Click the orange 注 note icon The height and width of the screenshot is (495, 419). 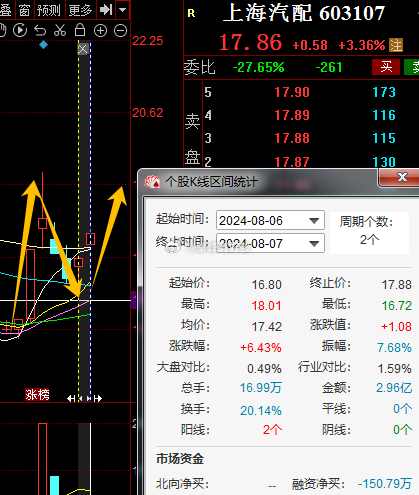(396, 45)
